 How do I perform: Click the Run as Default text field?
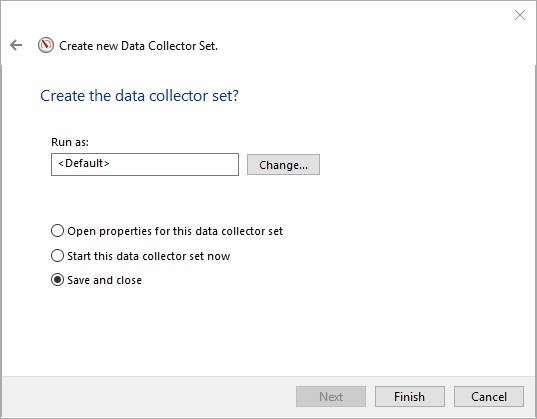pyautogui.click(x=145, y=164)
